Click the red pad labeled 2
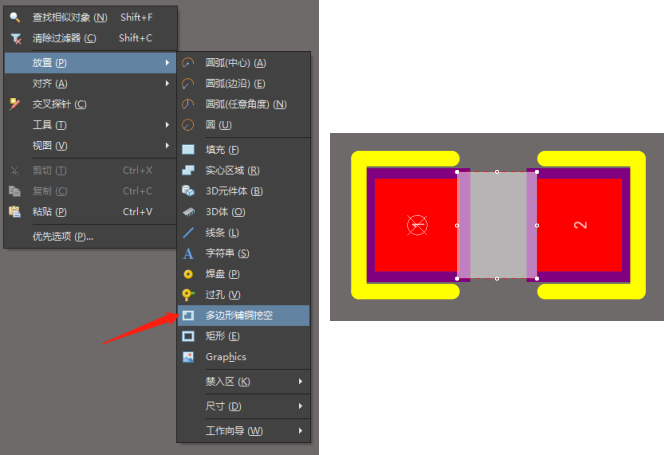 580,226
